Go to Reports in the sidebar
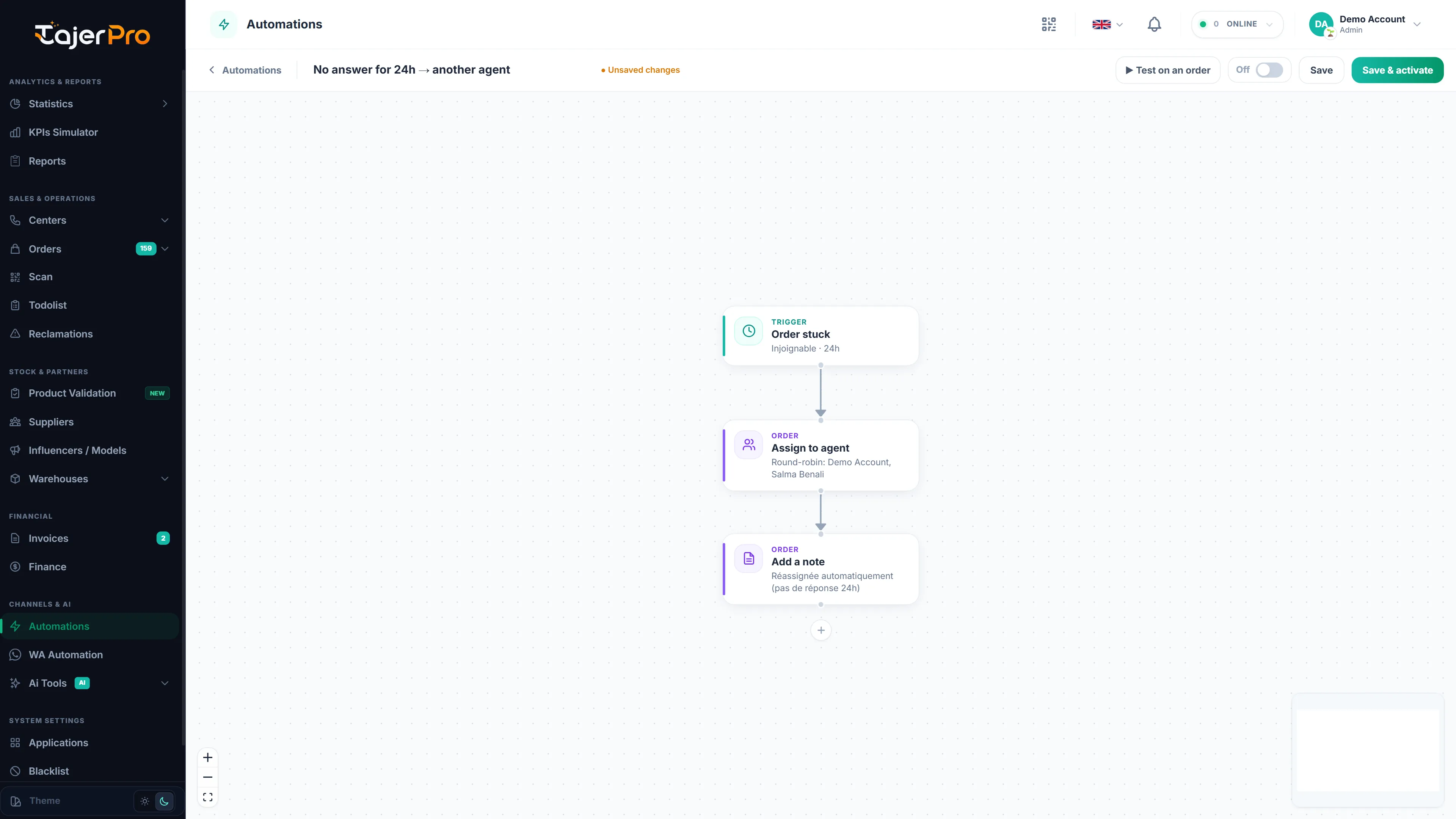 89,161
